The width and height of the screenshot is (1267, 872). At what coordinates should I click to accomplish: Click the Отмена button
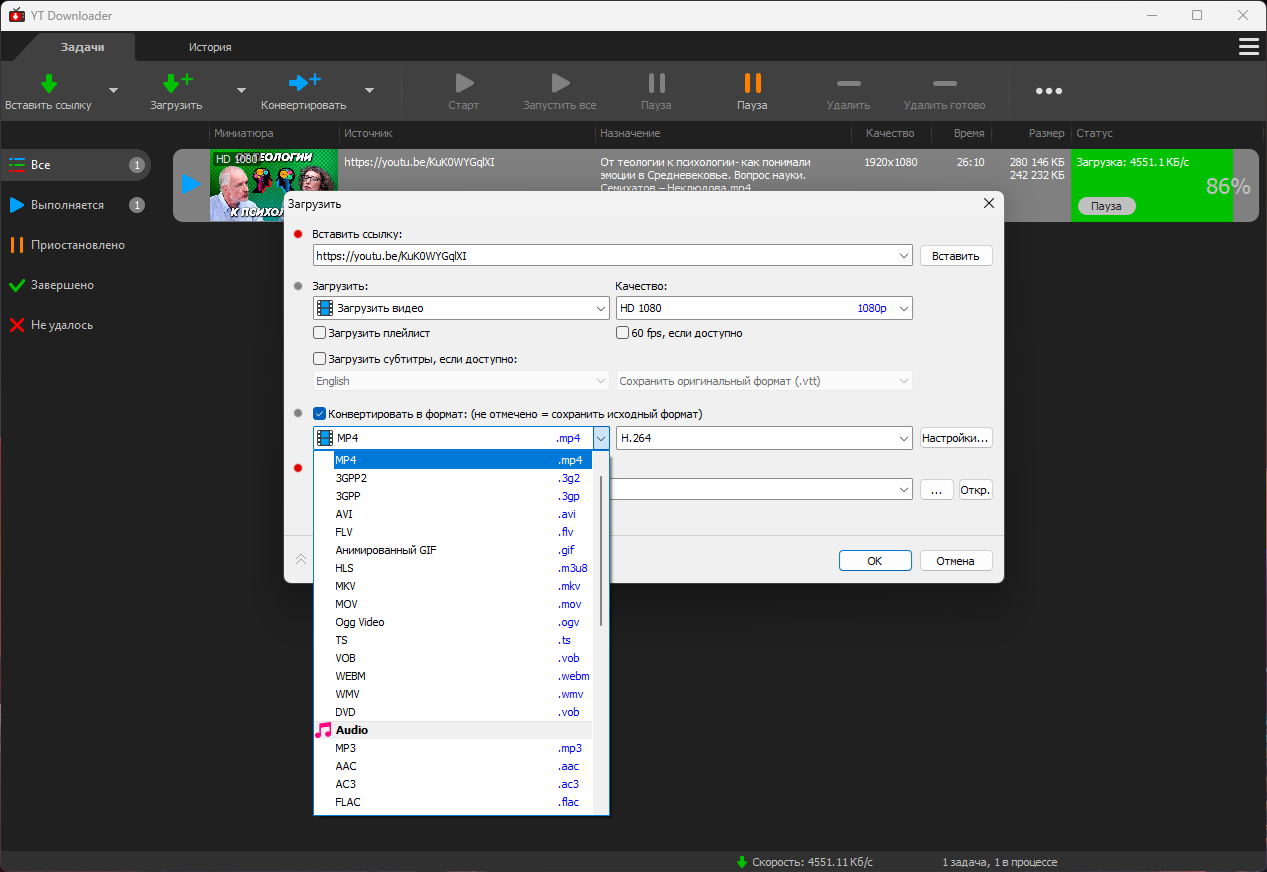[956, 561]
